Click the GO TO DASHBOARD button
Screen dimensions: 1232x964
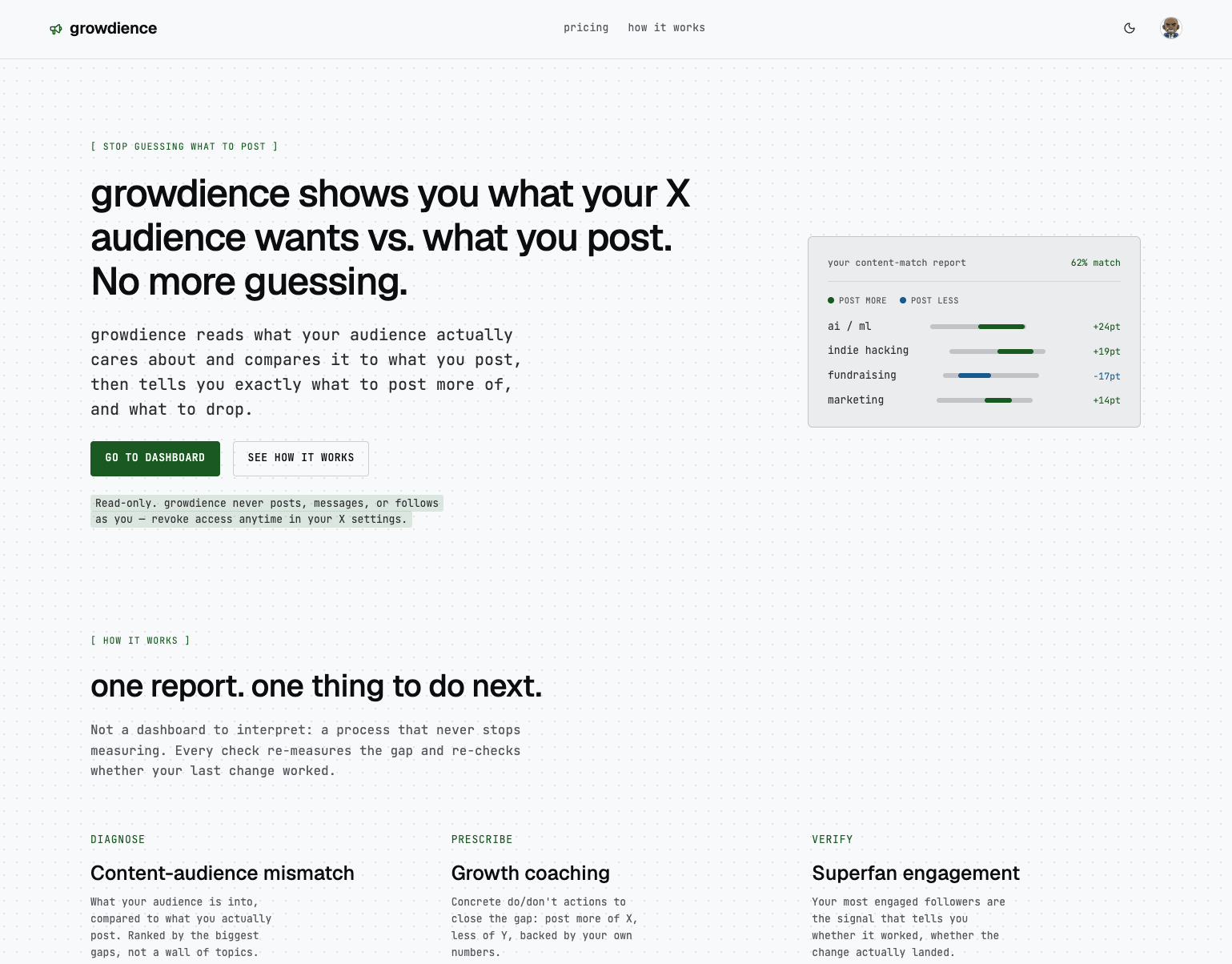pos(155,458)
